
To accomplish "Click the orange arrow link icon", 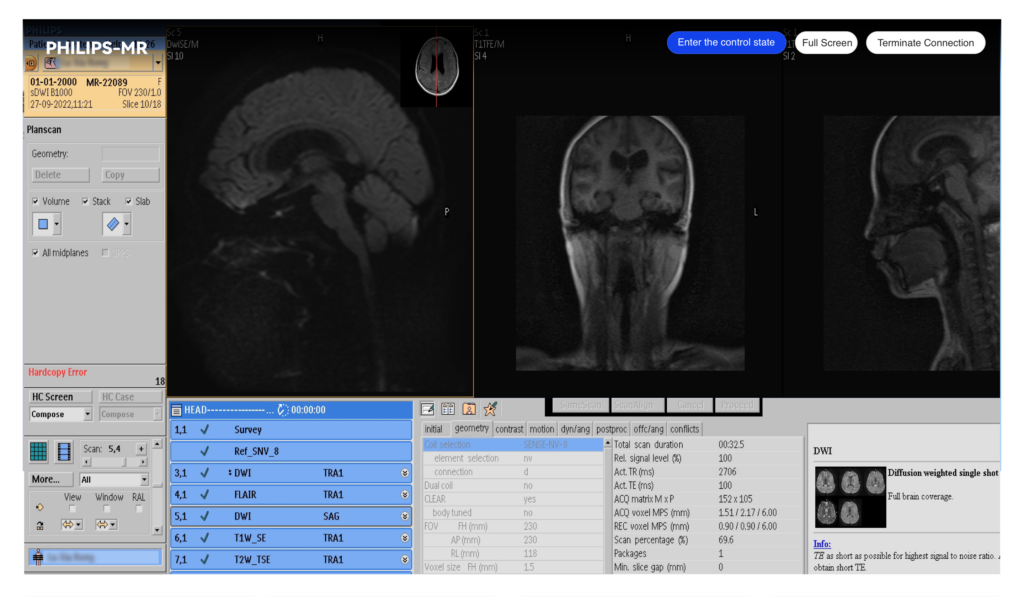I will pos(40,507).
